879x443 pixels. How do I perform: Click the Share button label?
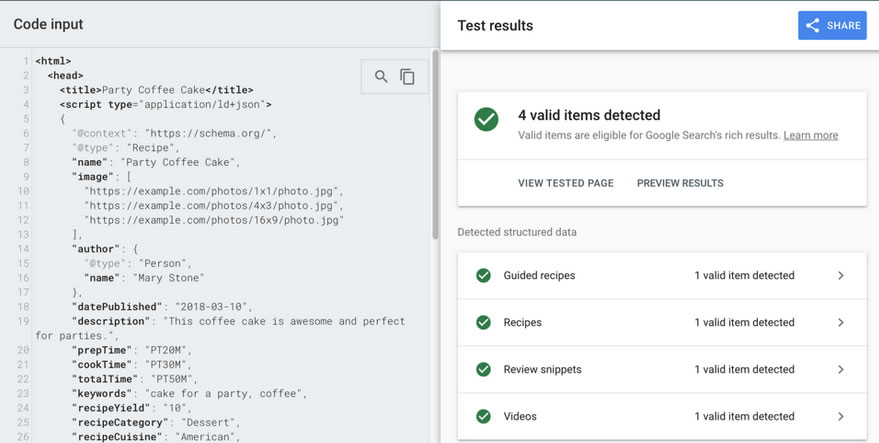843,26
